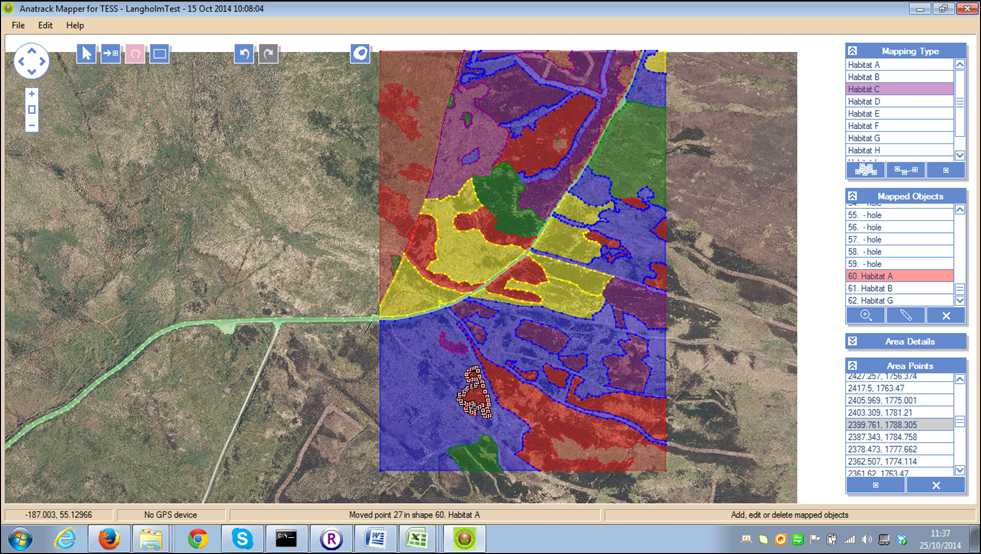Click the arrow-to-grid import tool
The image size is (981, 554).
click(111, 54)
